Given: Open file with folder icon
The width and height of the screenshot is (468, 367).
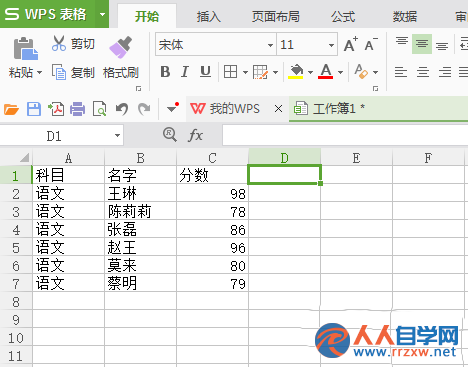Looking at the screenshot, I should point(11,109).
